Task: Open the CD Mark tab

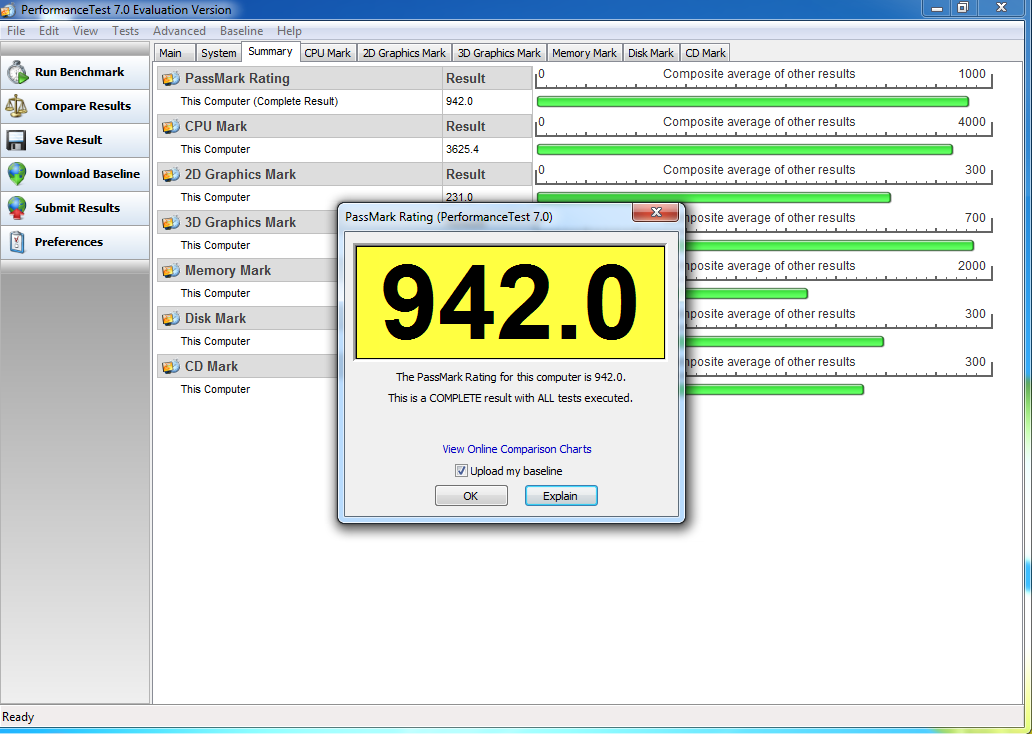Action: (x=705, y=53)
